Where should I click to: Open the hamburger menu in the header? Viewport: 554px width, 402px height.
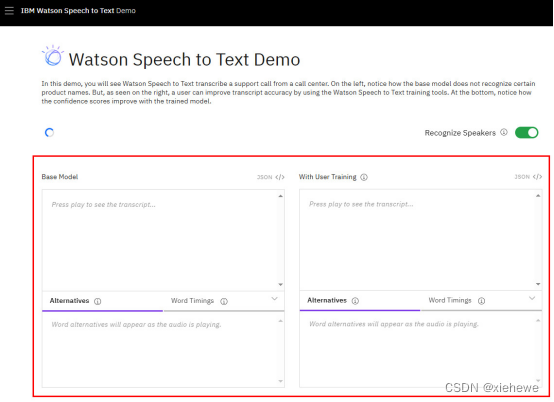click(9, 11)
